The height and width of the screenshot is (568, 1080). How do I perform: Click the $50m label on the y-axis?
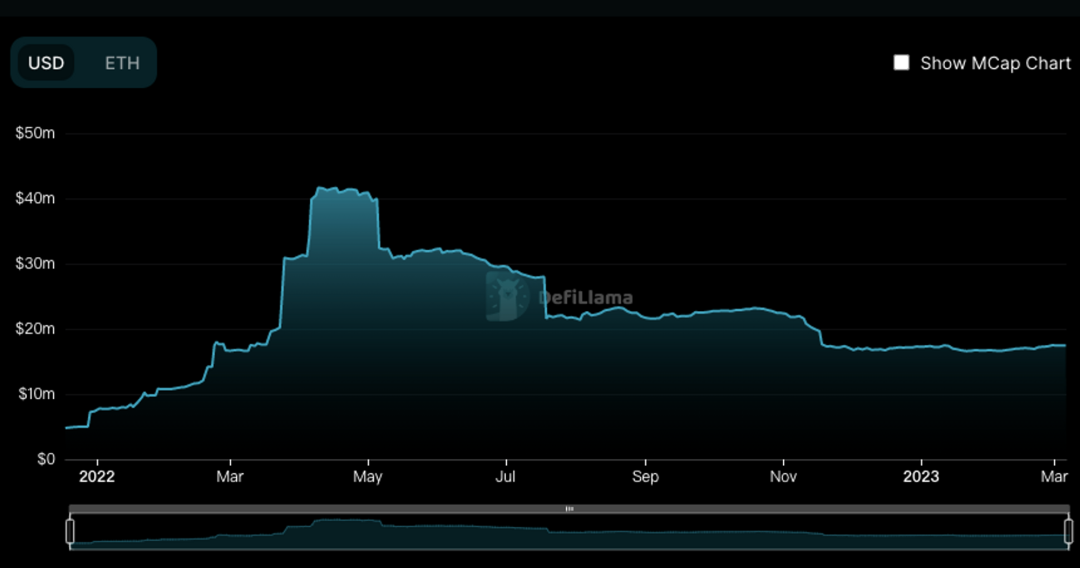click(x=35, y=133)
